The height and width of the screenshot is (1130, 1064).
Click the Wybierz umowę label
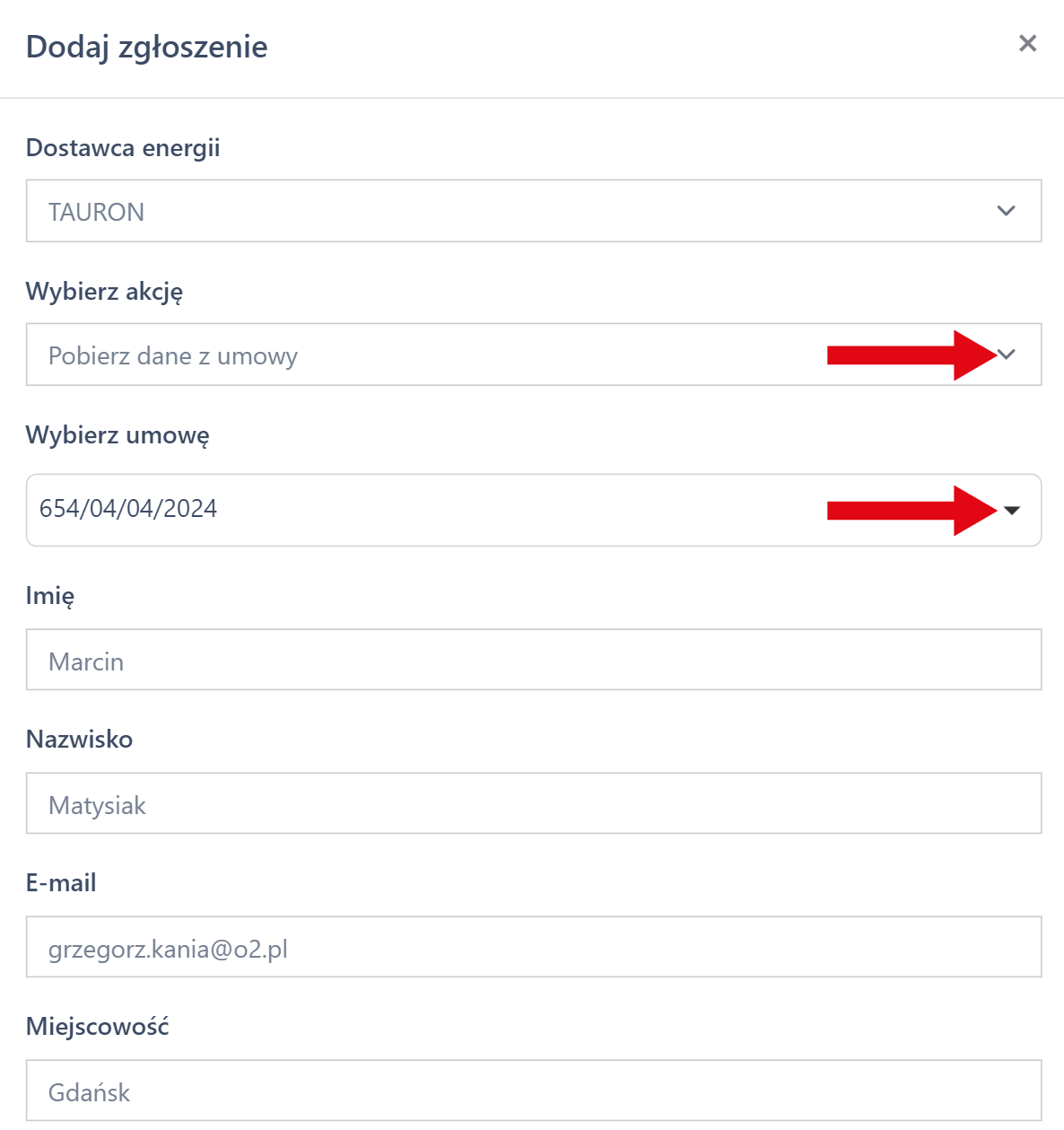tap(118, 435)
